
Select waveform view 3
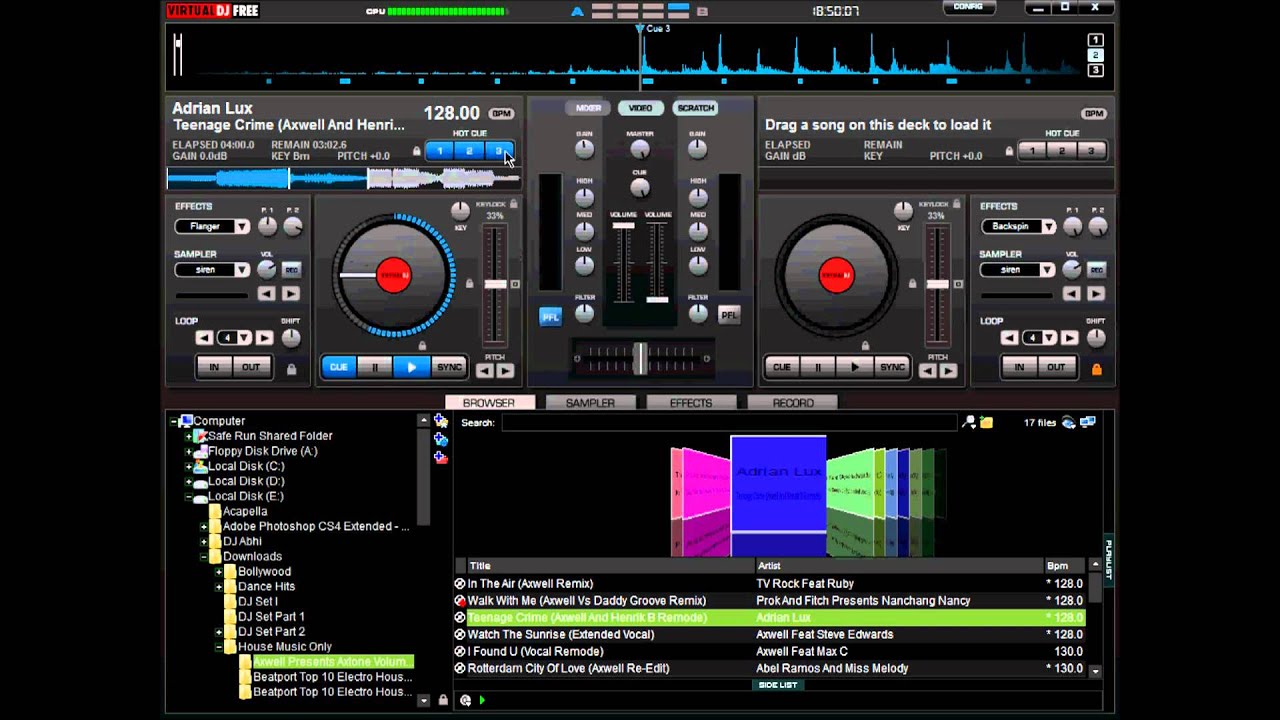1096,70
